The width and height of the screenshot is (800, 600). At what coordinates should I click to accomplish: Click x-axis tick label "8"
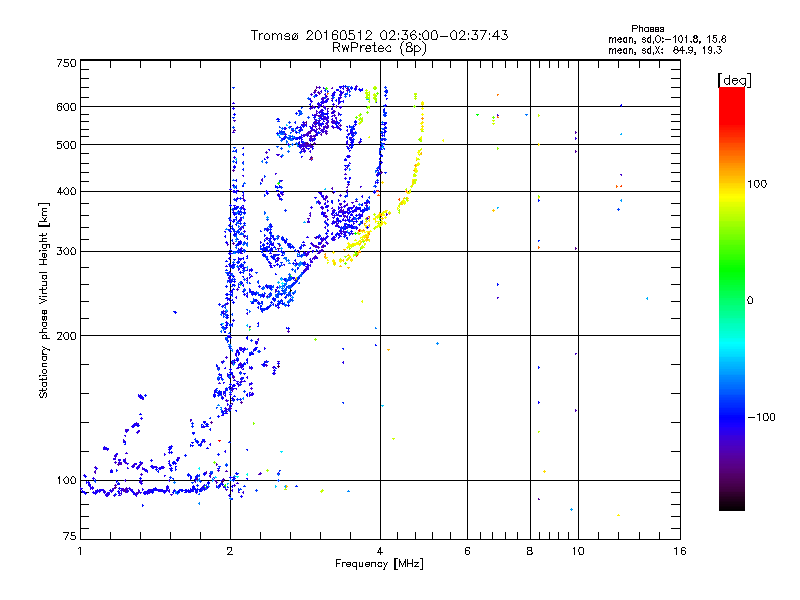point(530,551)
